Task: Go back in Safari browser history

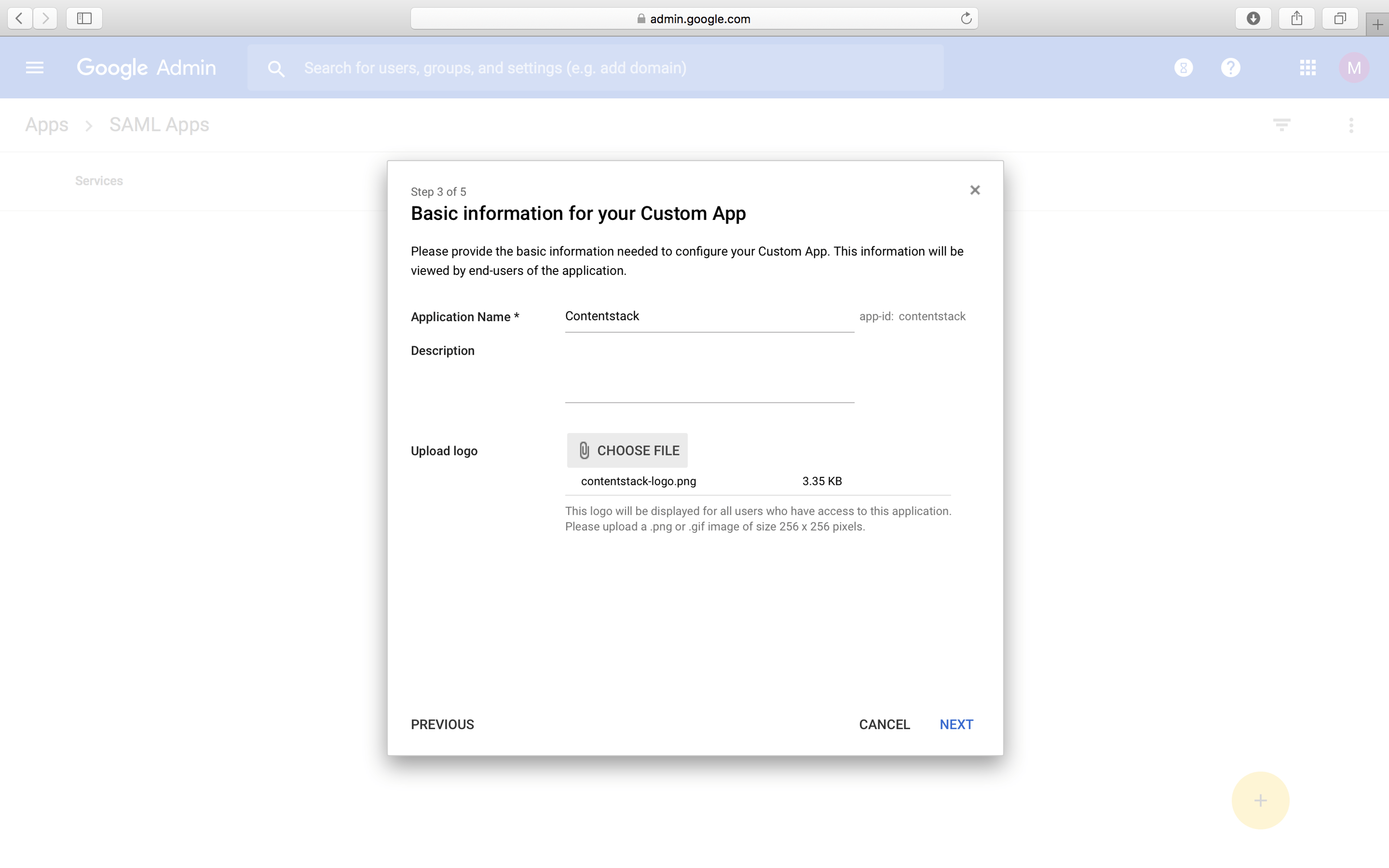Action: tap(20, 18)
